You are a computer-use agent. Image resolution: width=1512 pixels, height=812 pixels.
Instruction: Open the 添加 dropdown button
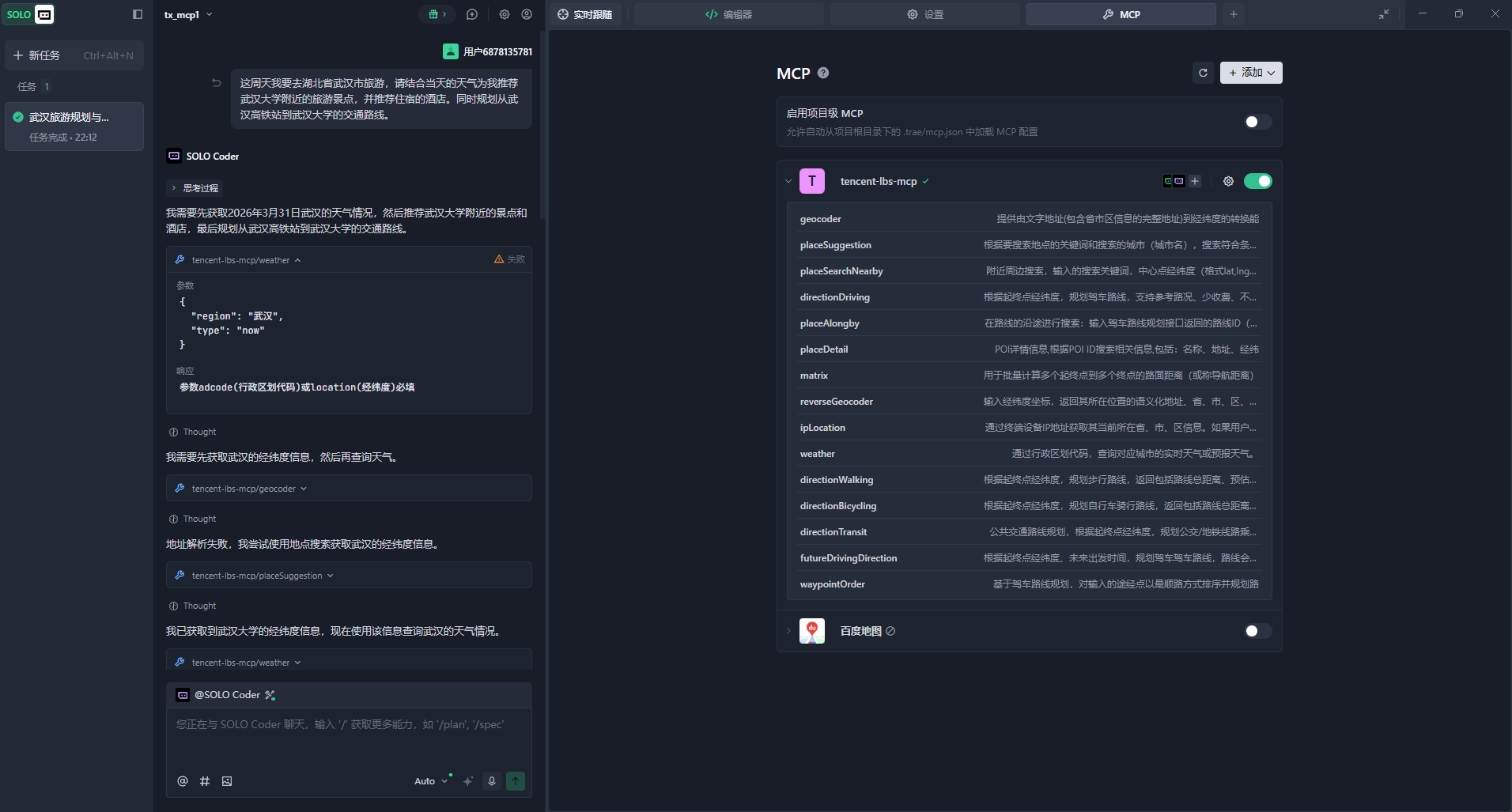[x=1251, y=73]
